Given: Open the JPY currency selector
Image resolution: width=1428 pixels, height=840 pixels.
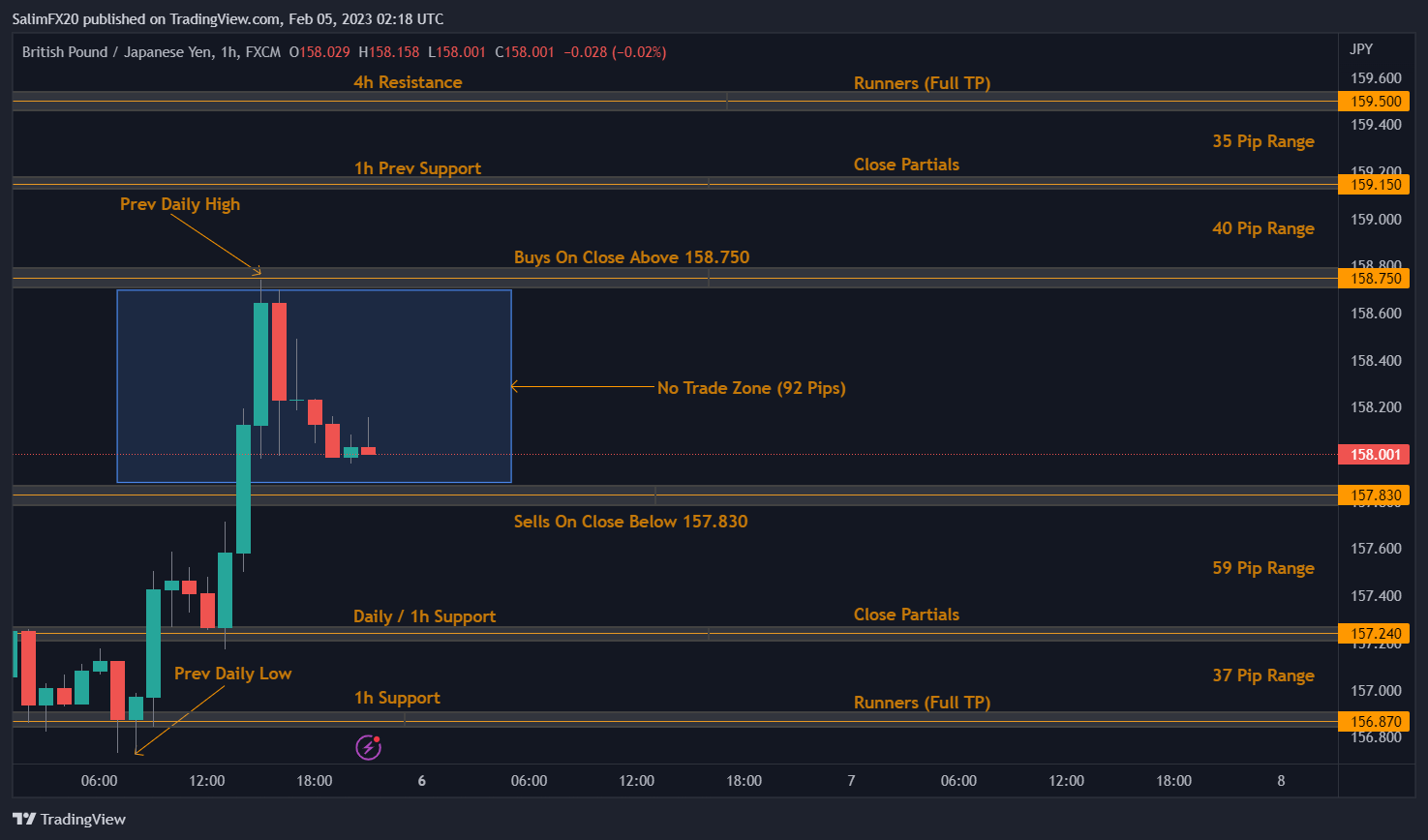Looking at the screenshot, I should pos(1361,49).
